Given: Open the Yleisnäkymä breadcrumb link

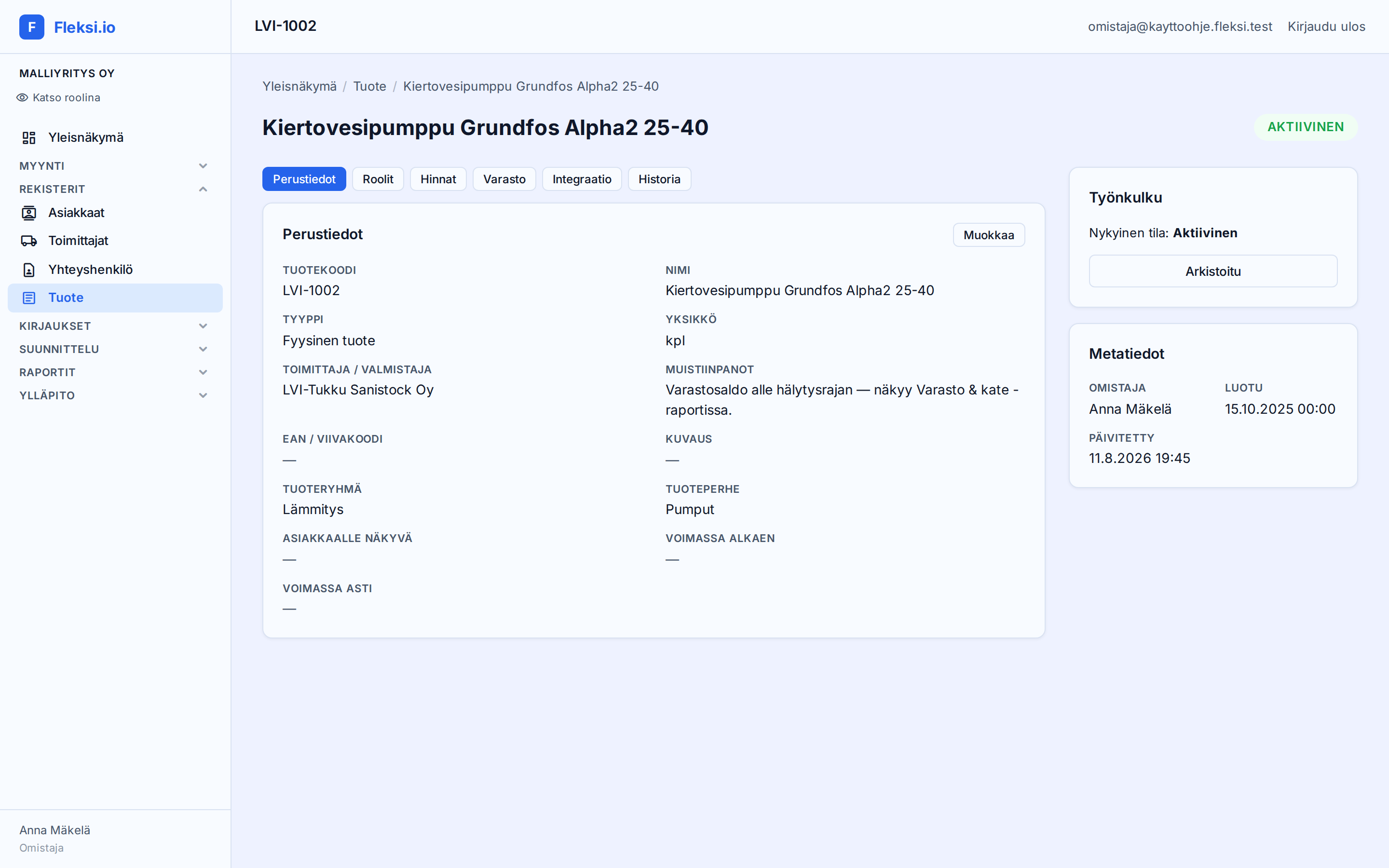Looking at the screenshot, I should coord(300,86).
